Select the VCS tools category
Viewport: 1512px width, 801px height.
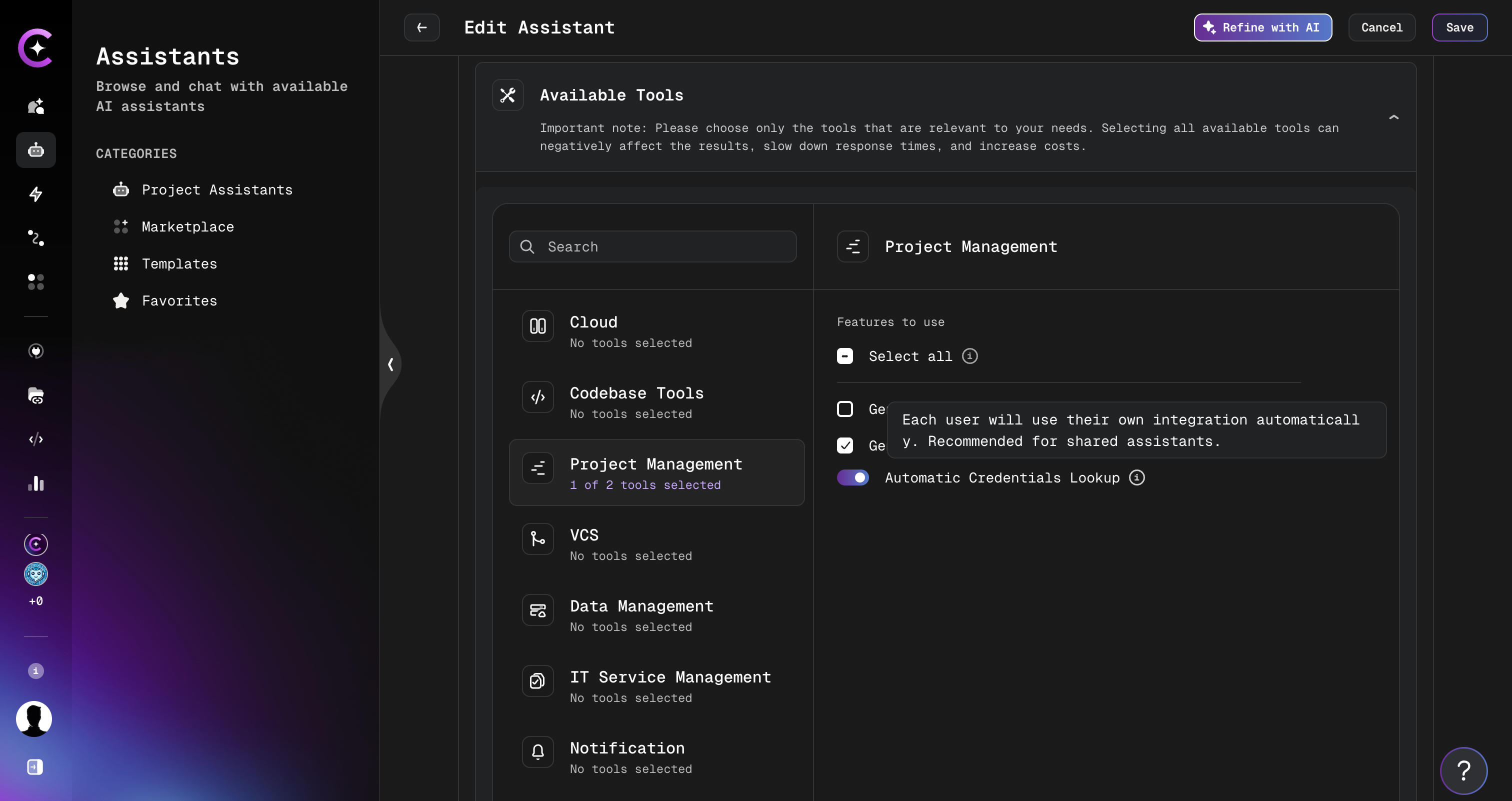[x=656, y=544]
